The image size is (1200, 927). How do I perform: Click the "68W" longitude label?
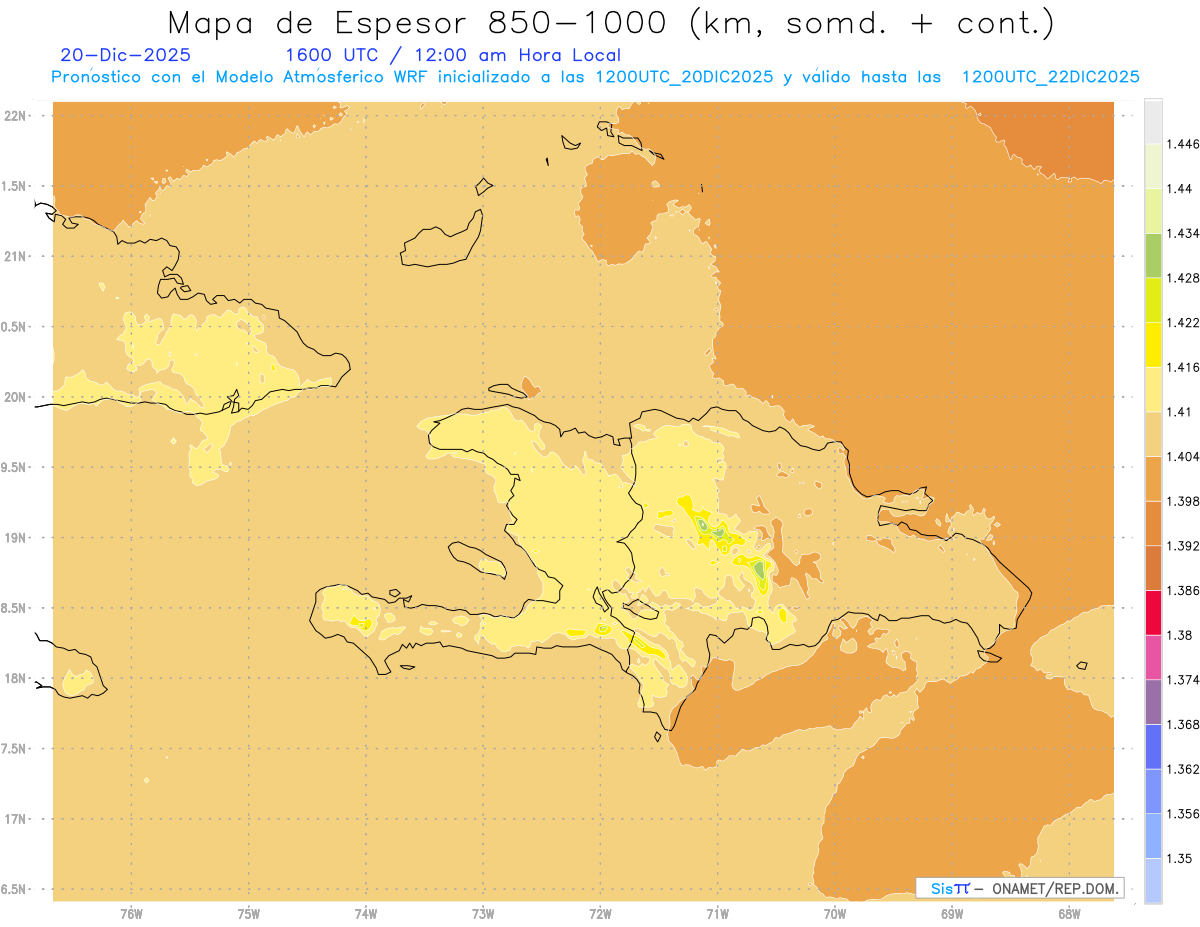pos(1069,914)
